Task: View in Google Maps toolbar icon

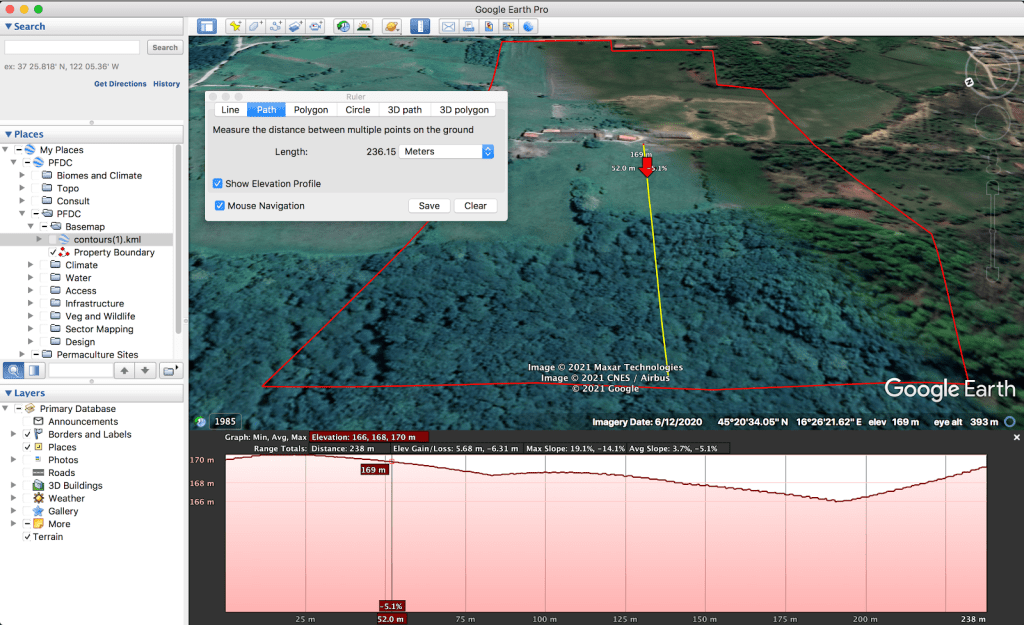Action: point(508,26)
